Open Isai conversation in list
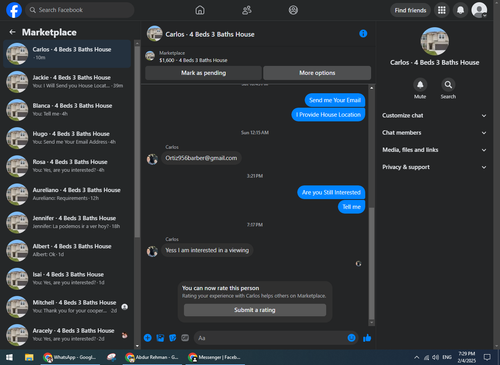The width and height of the screenshot is (500, 365). tap(67, 278)
